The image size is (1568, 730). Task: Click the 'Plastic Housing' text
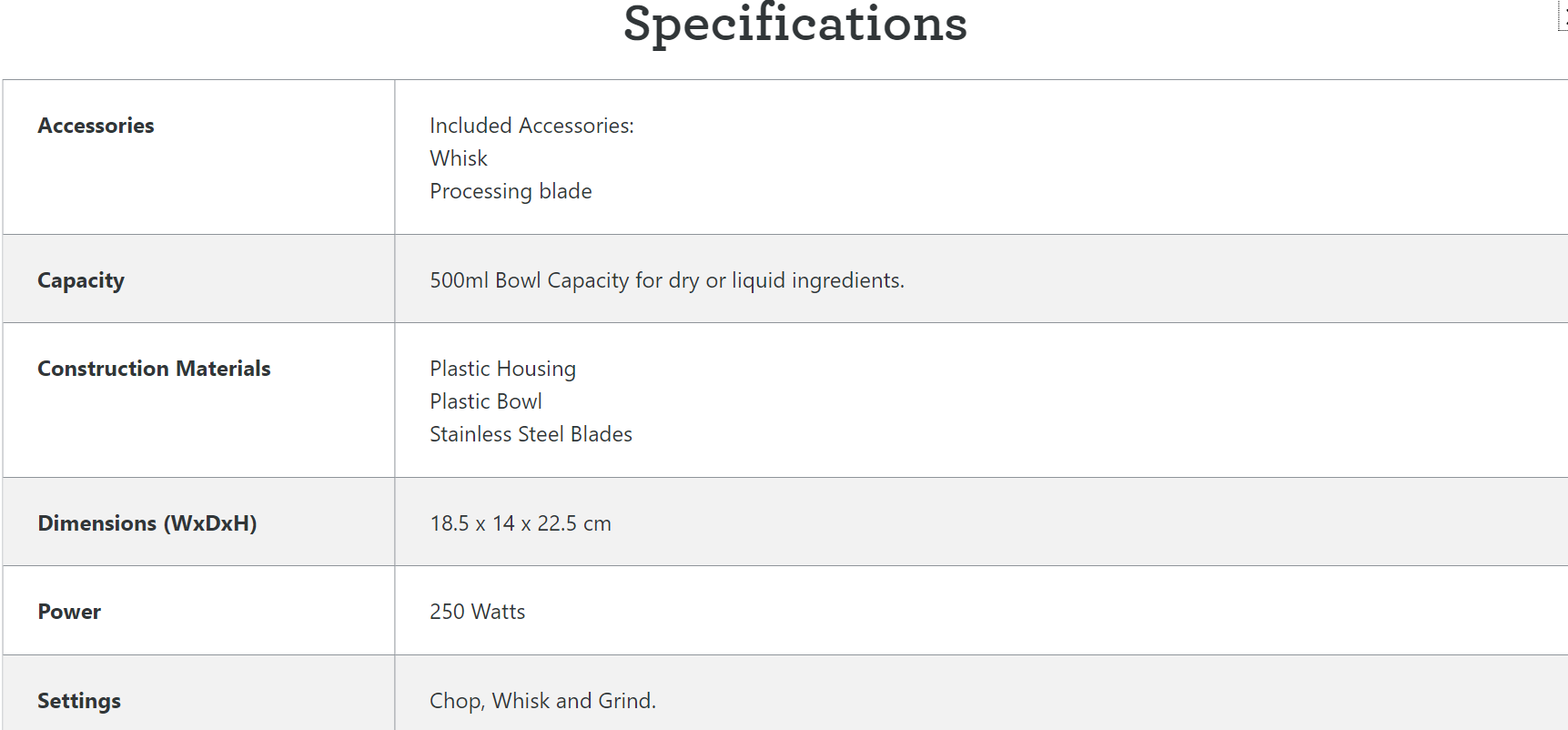[x=502, y=369]
